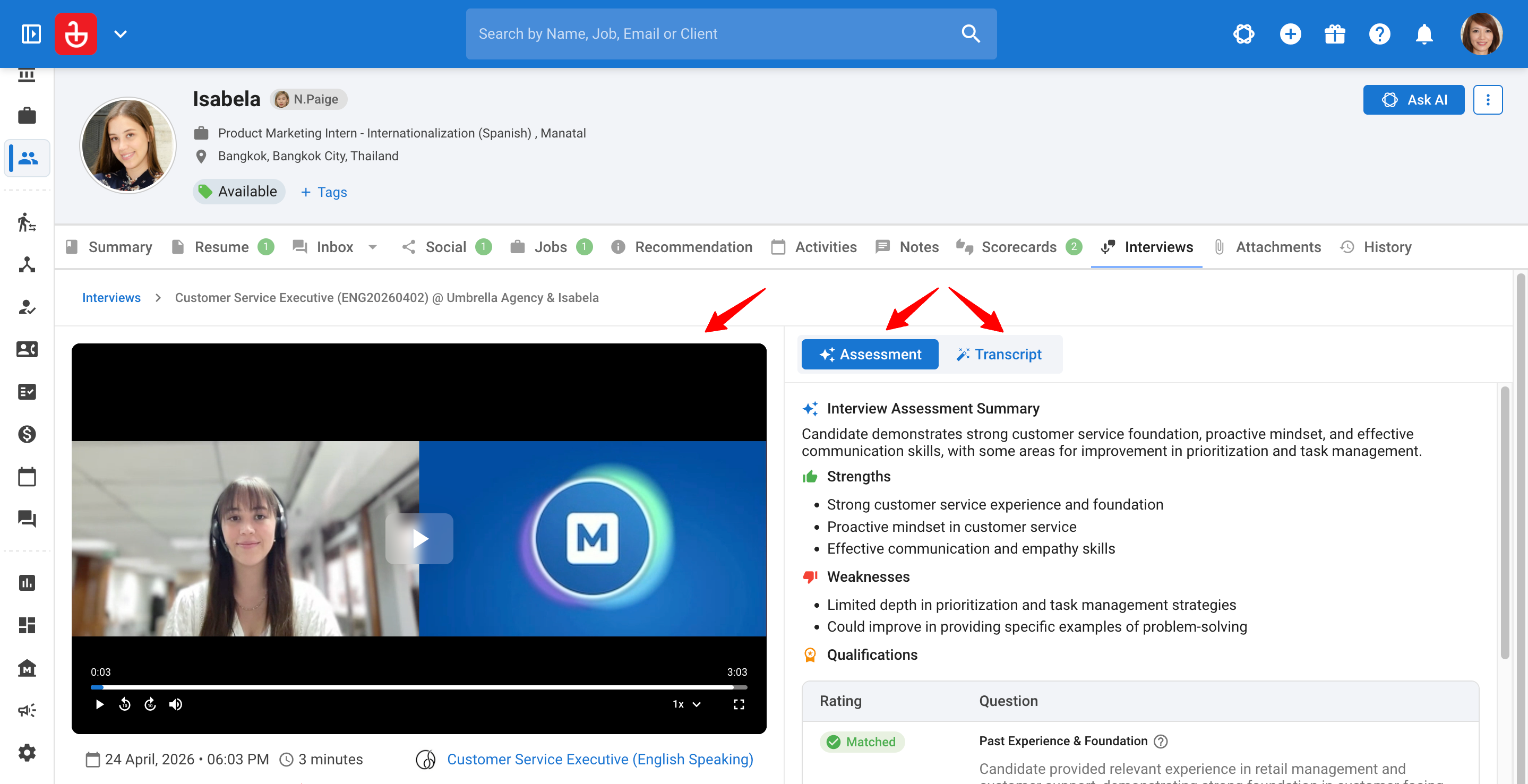The image size is (1528, 784).
Task: Click the Available status tag
Action: [x=238, y=192]
